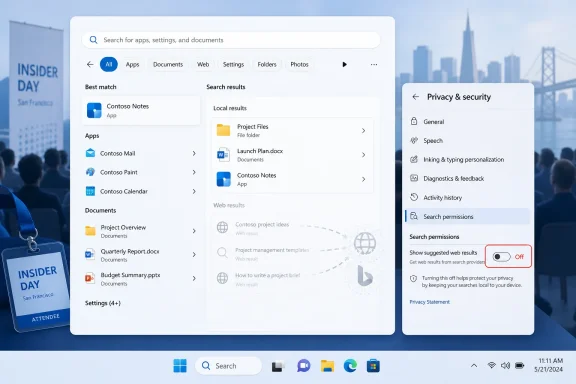Open Settings (4+) results group
This screenshot has width=576, height=384.
click(102, 303)
